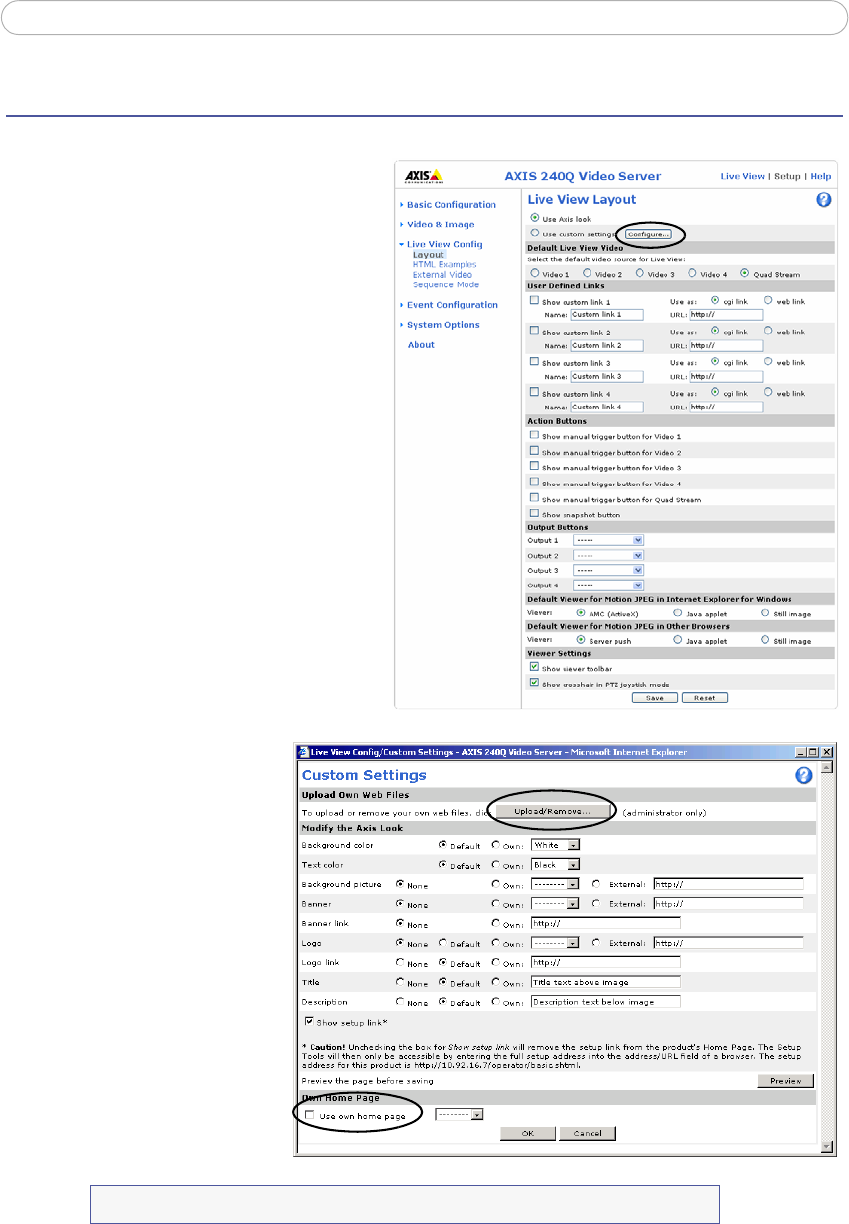Close the Custom Settings window
This screenshot has height=1224, width=849.
coord(827,751)
